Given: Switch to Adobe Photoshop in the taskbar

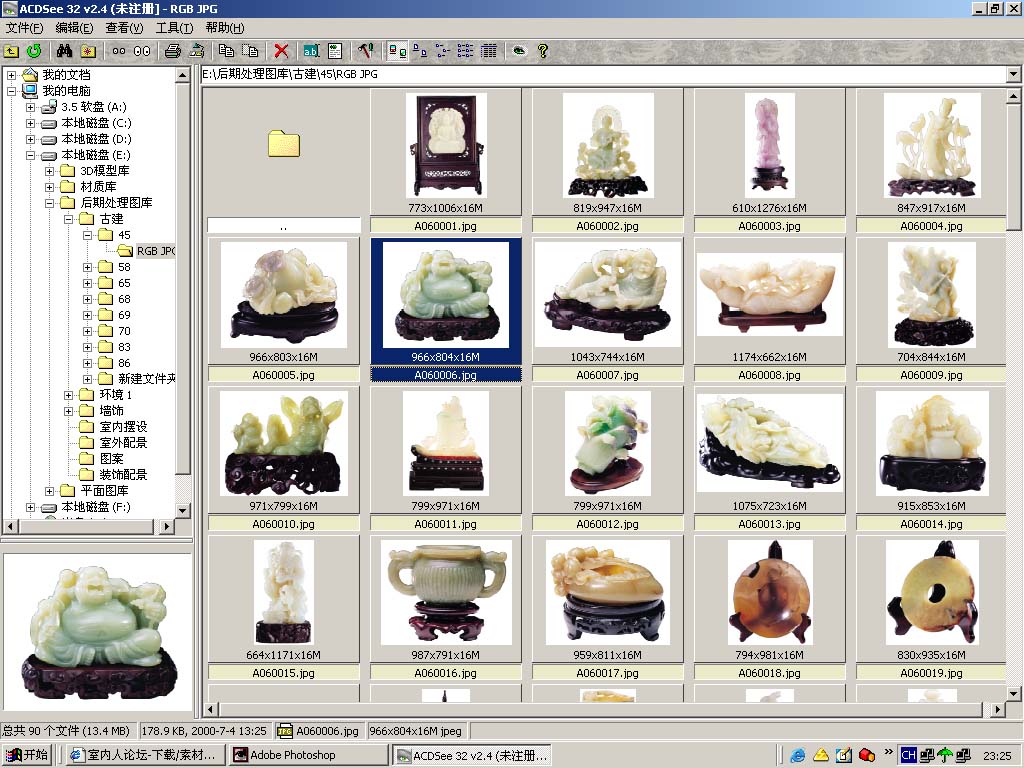Looking at the screenshot, I should click(x=306, y=755).
